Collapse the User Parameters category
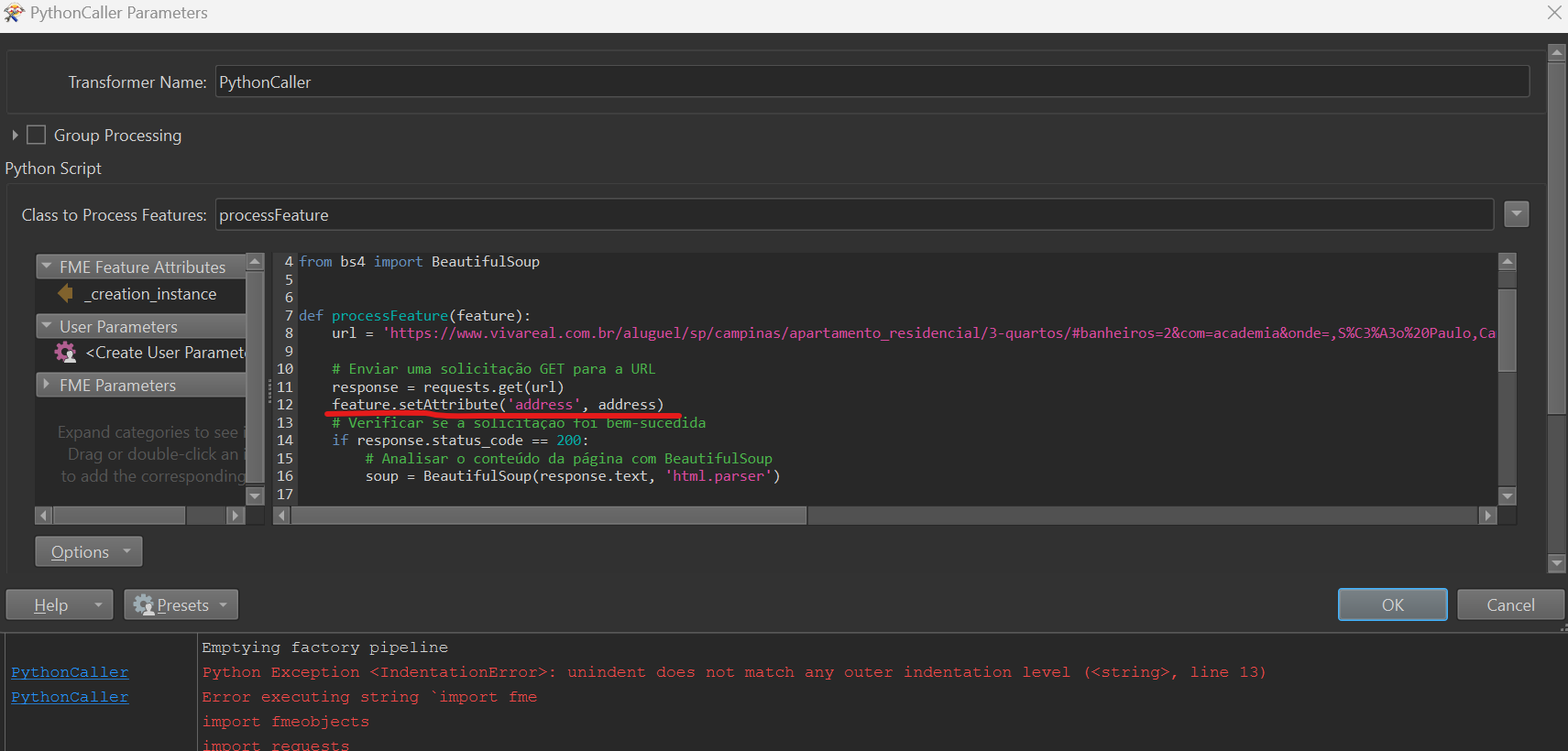The width and height of the screenshot is (1568, 751). (47, 326)
